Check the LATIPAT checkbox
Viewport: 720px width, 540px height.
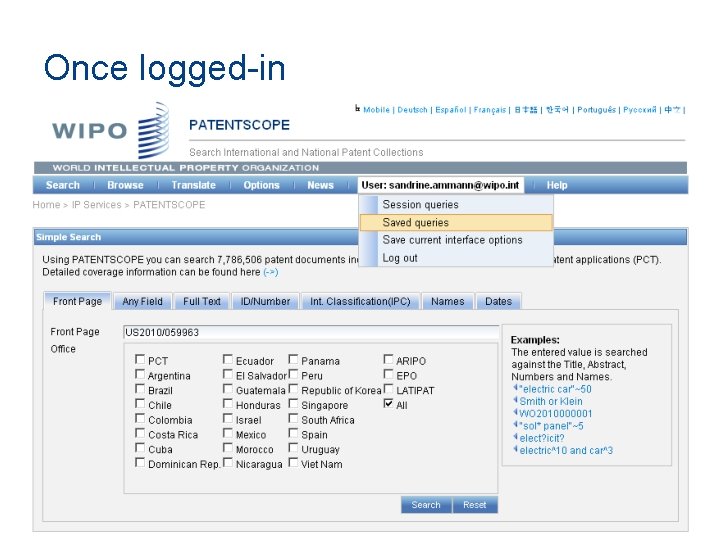tap(388, 388)
